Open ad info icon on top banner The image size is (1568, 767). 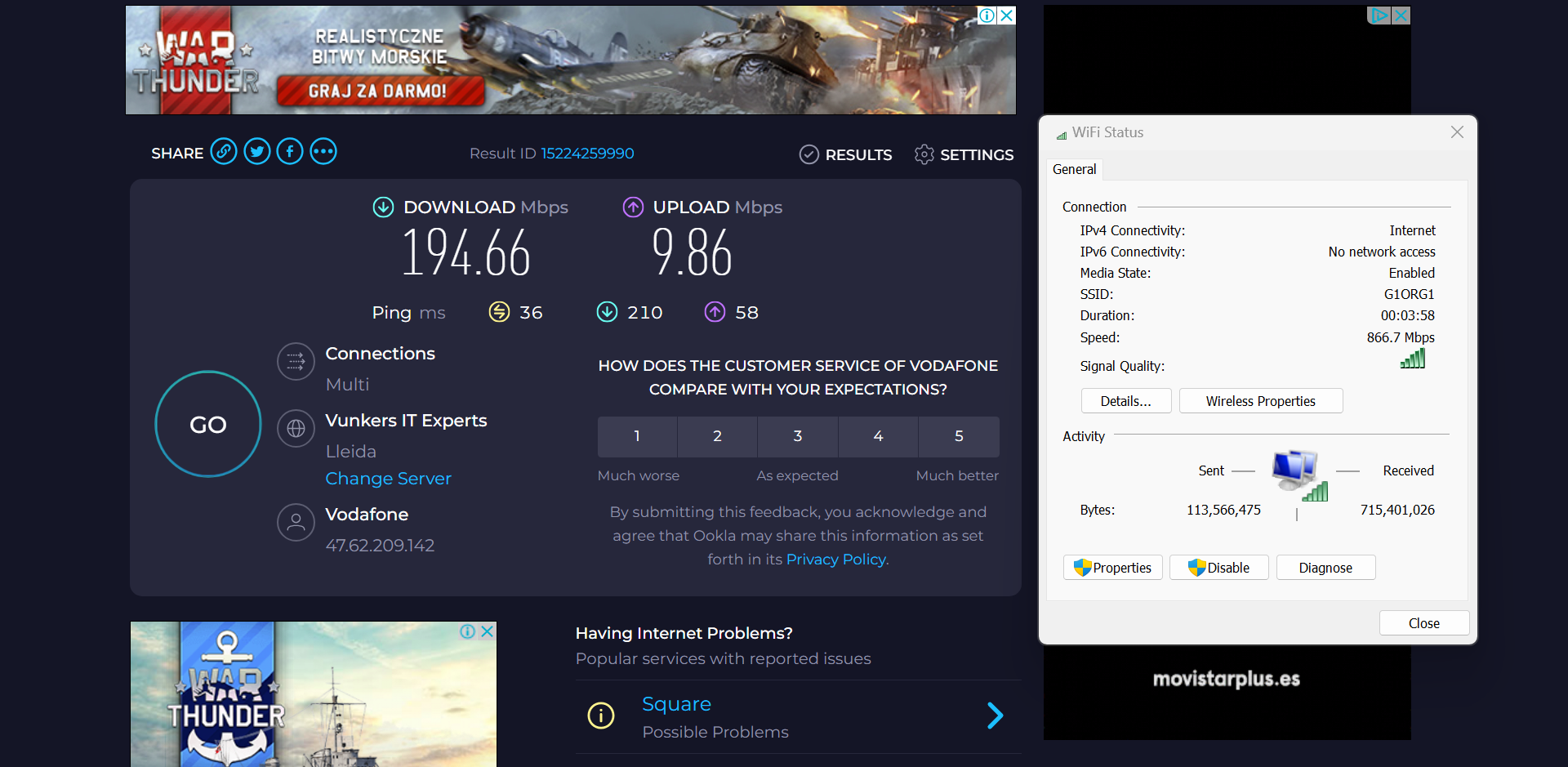987,16
